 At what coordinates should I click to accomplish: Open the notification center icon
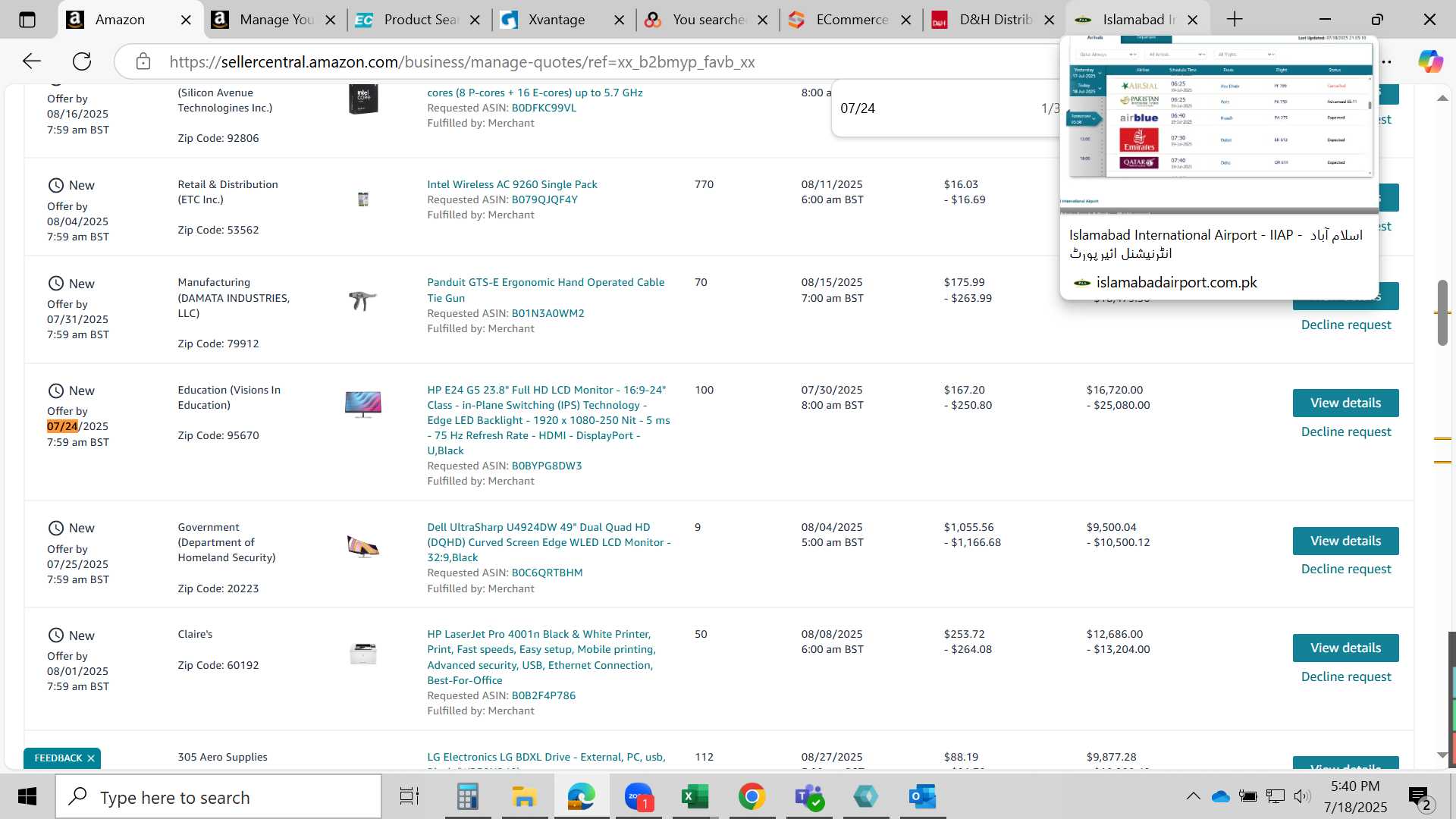point(1420,797)
